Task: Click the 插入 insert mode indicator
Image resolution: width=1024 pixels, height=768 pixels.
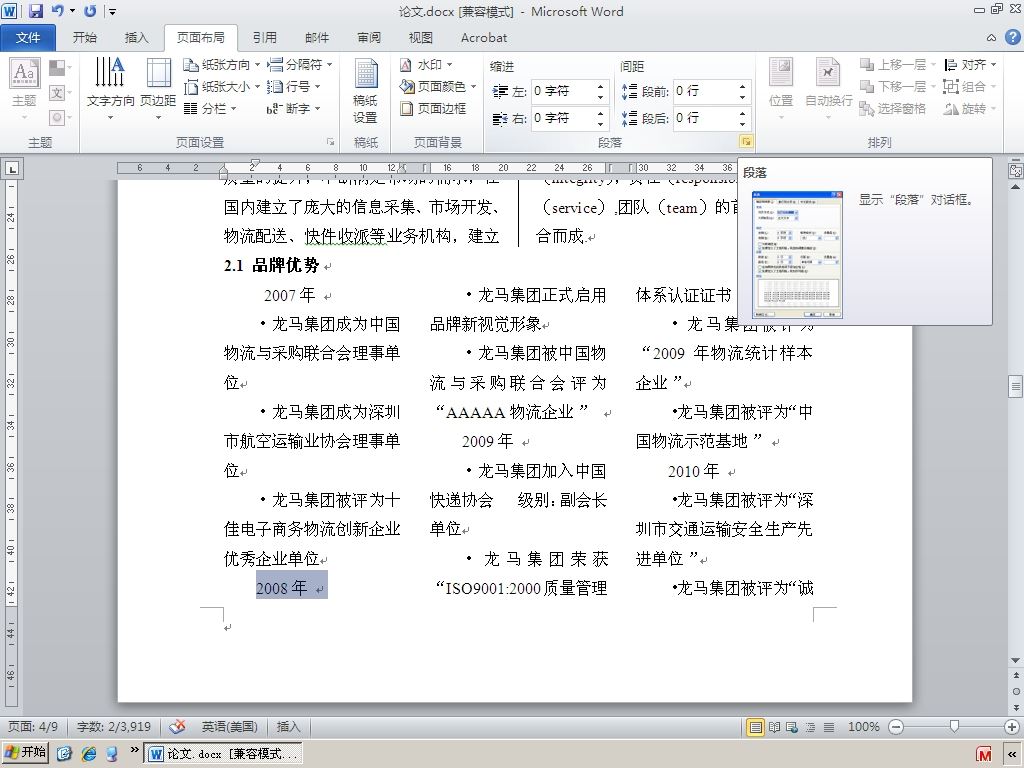Action: pyautogui.click(x=288, y=727)
